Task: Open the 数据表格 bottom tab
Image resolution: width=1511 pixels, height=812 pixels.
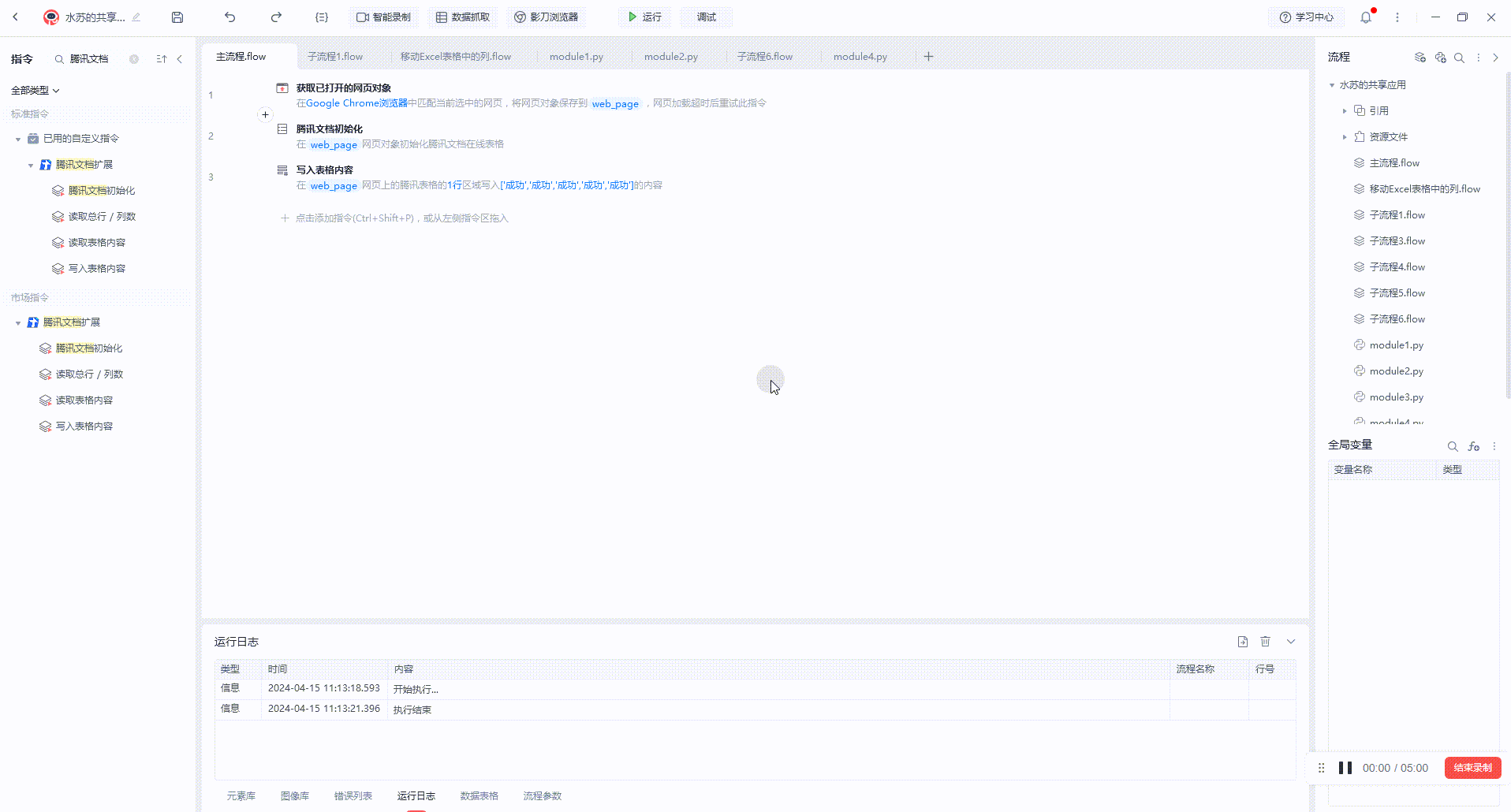Action: click(x=479, y=795)
